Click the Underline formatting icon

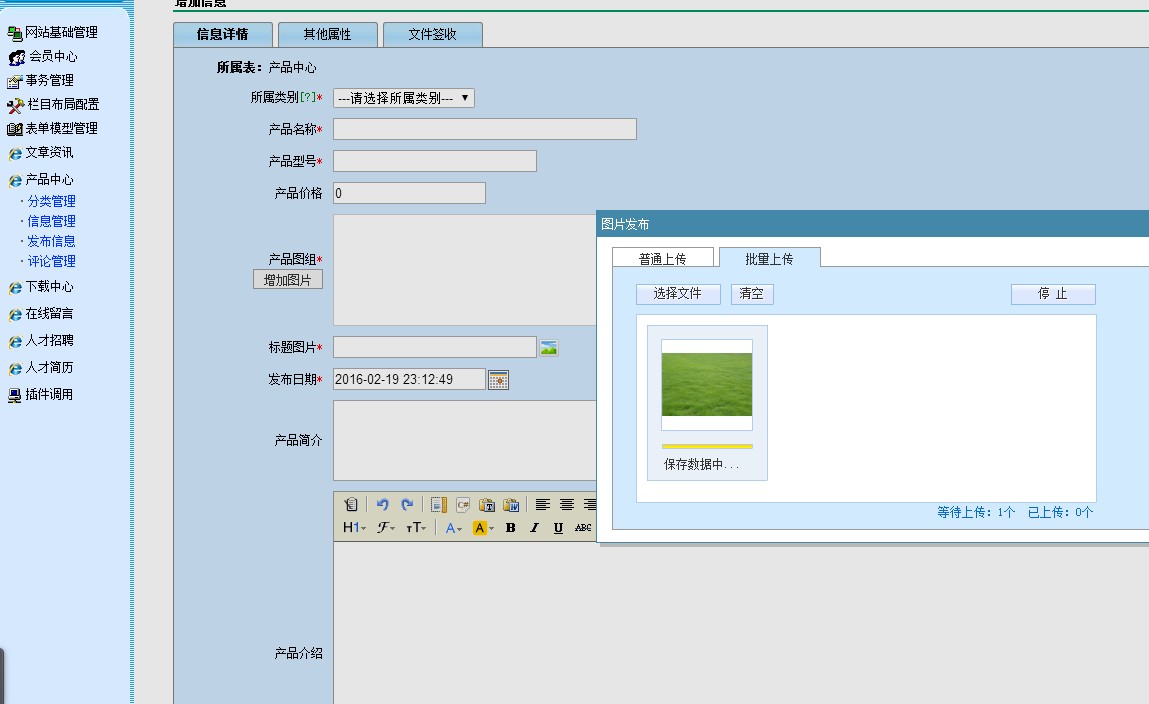pyautogui.click(x=558, y=528)
